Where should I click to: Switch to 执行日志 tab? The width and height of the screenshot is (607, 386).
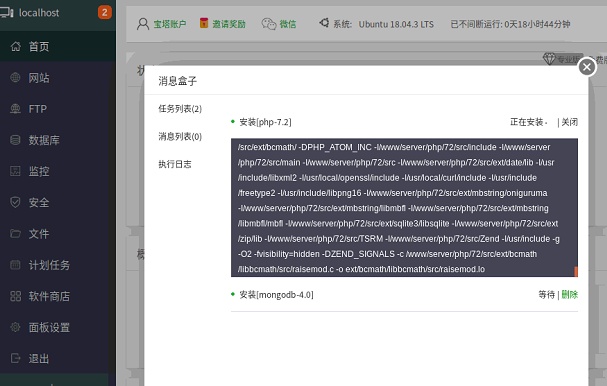point(175,164)
